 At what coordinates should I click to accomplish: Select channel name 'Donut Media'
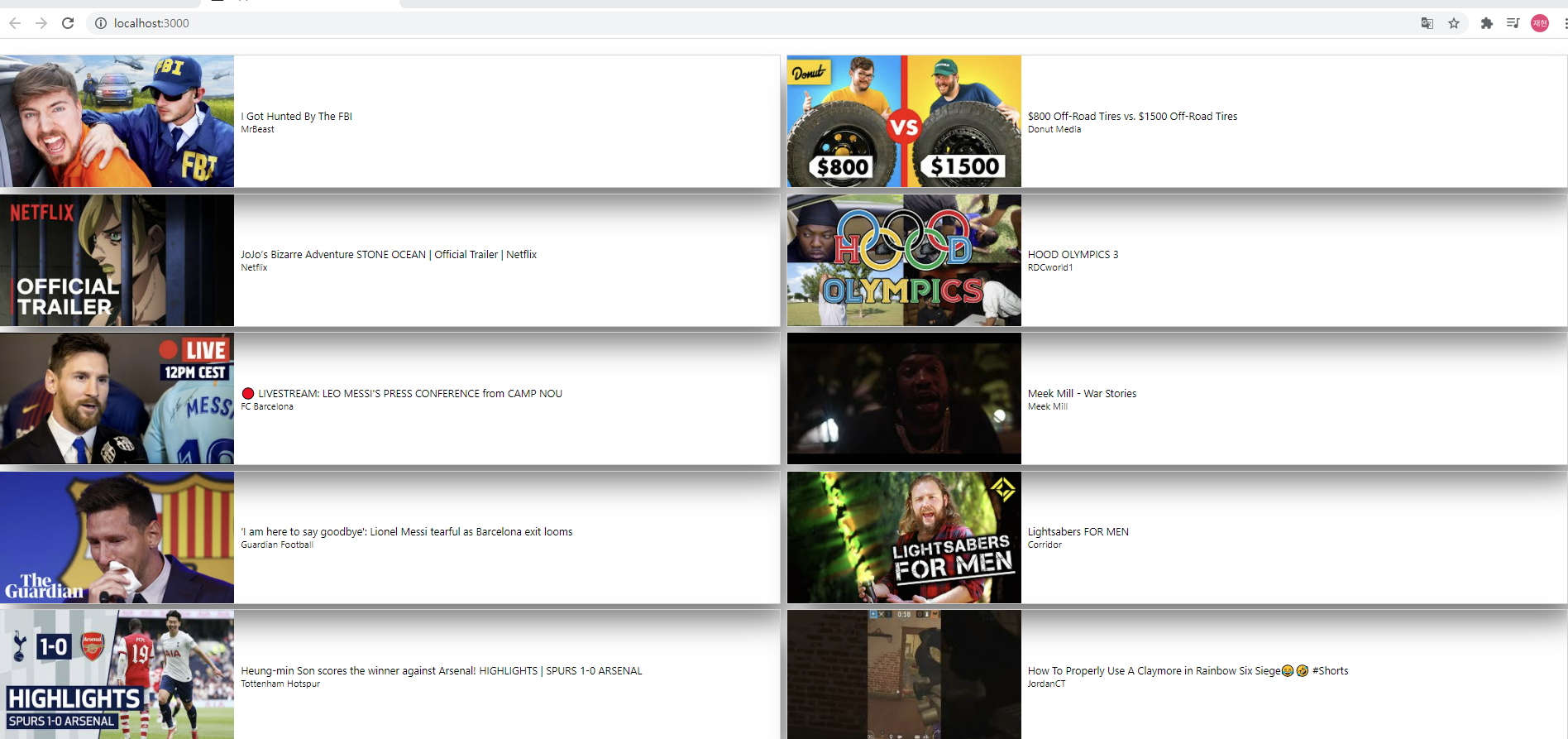[1054, 129]
